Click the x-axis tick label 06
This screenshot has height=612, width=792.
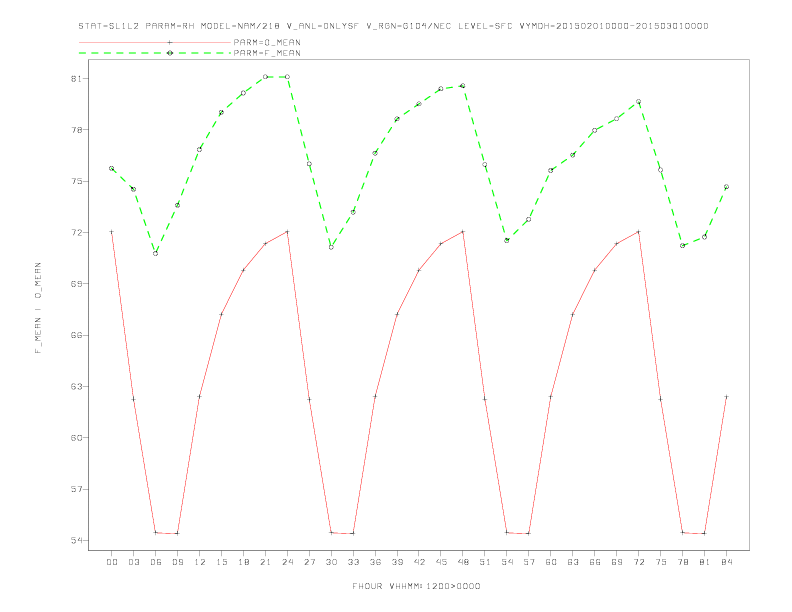[156, 562]
